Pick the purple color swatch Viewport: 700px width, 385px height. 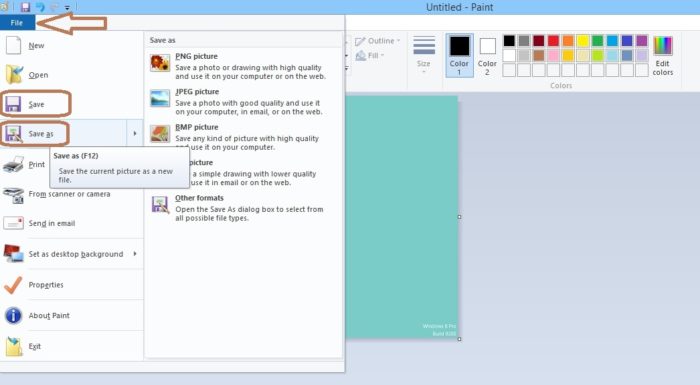pos(642,41)
